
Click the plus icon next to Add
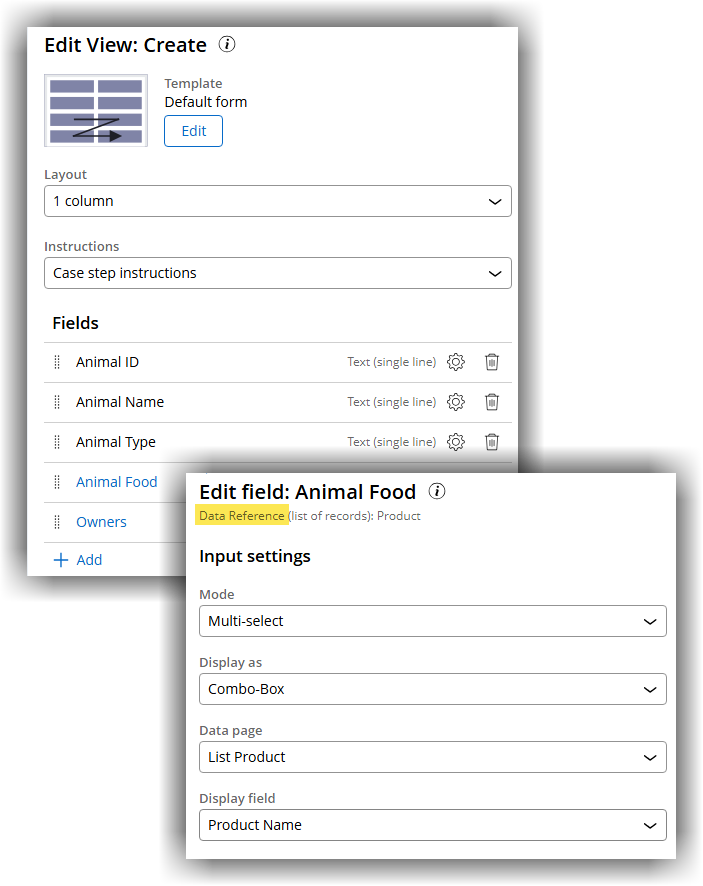click(x=61, y=560)
